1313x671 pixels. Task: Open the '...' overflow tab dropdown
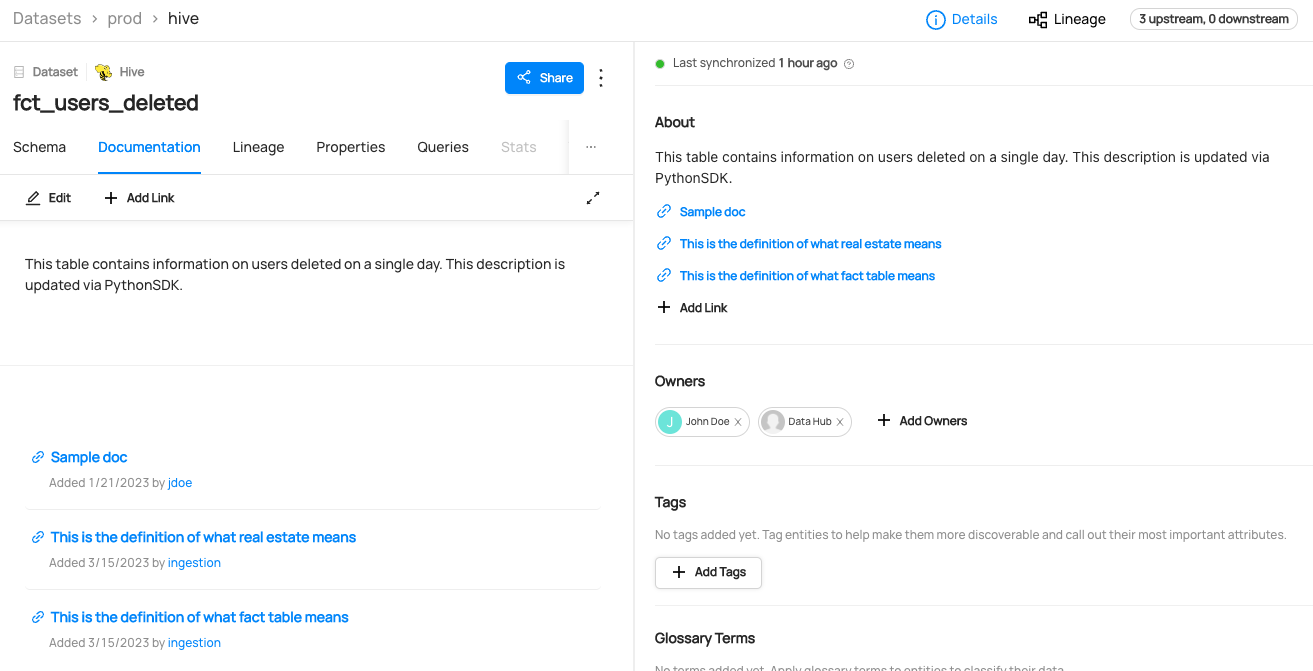[x=590, y=147]
